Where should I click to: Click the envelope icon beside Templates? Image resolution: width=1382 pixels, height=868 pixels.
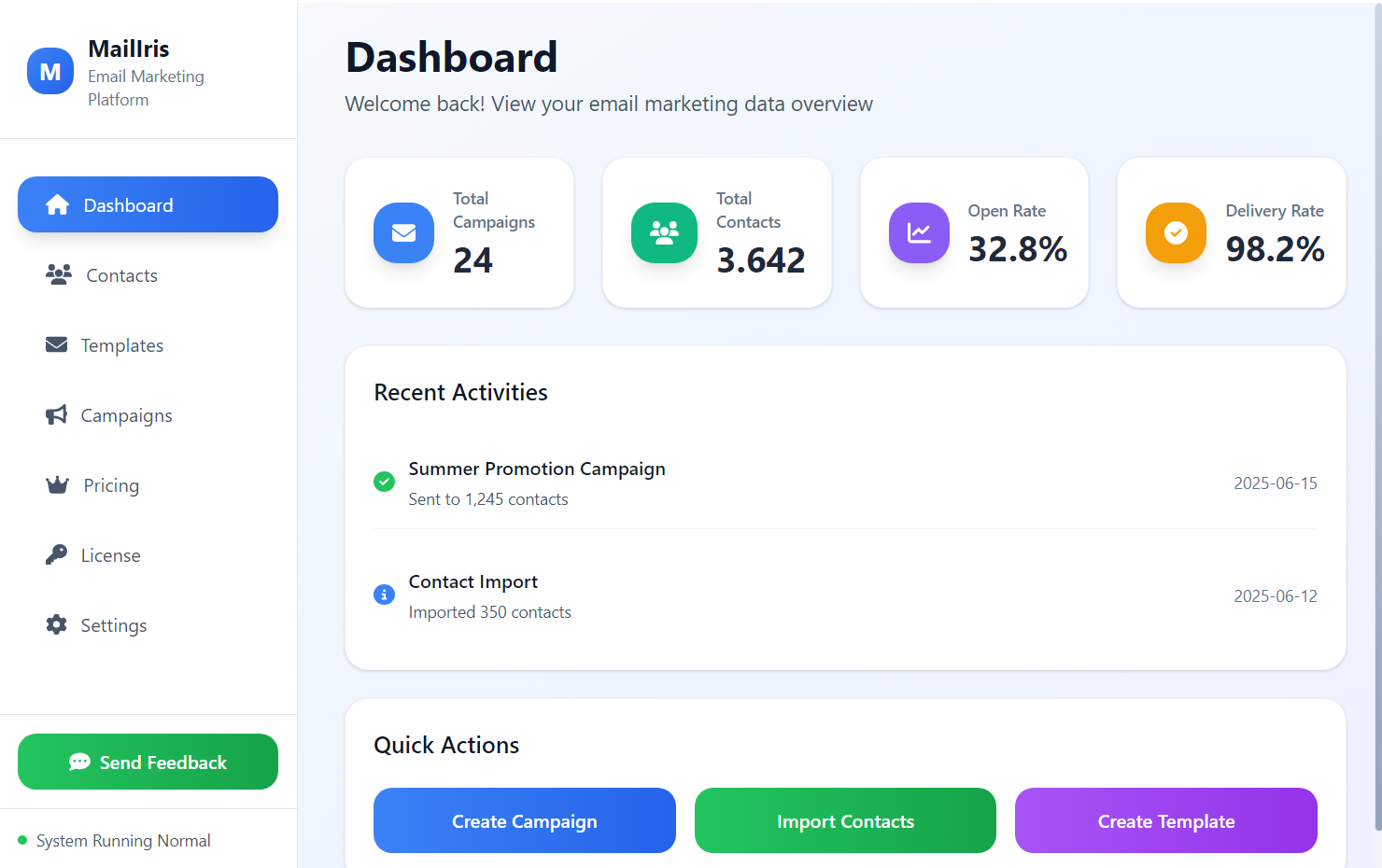(x=56, y=344)
